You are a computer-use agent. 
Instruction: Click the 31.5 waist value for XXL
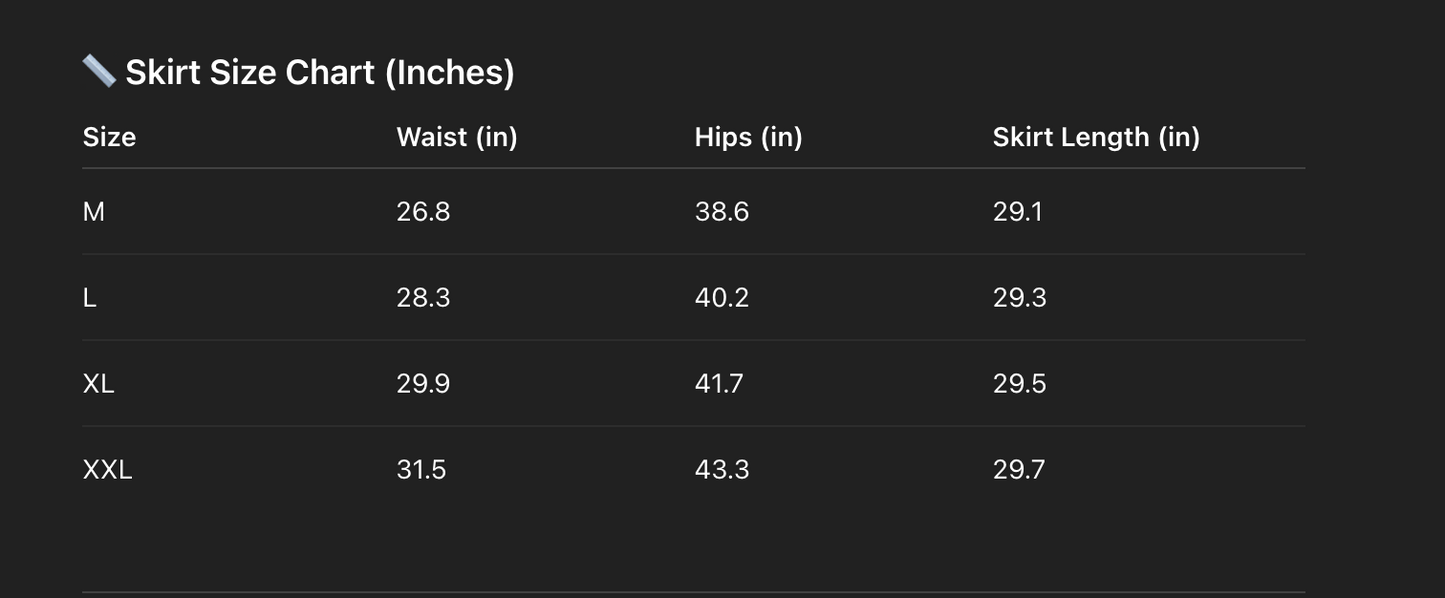coord(421,470)
